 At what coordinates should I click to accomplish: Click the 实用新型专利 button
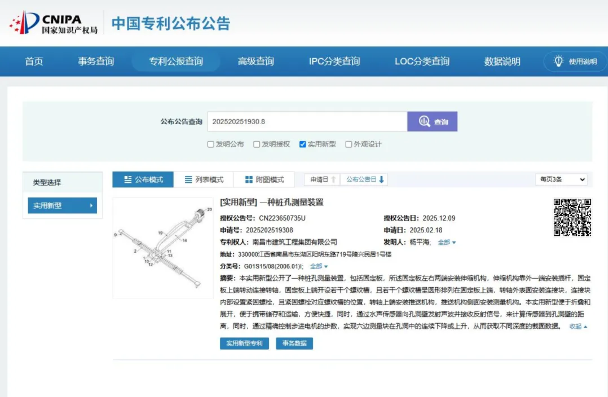pyautogui.click(x=244, y=343)
